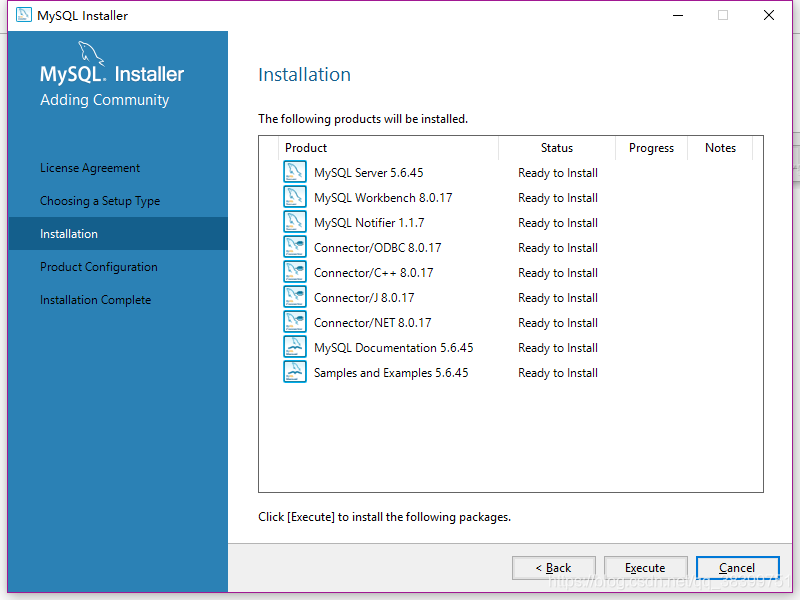Click Ready to Install status for MySQL Workbench
Screen dimensions: 800x600
pyautogui.click(x=558, y=198)
